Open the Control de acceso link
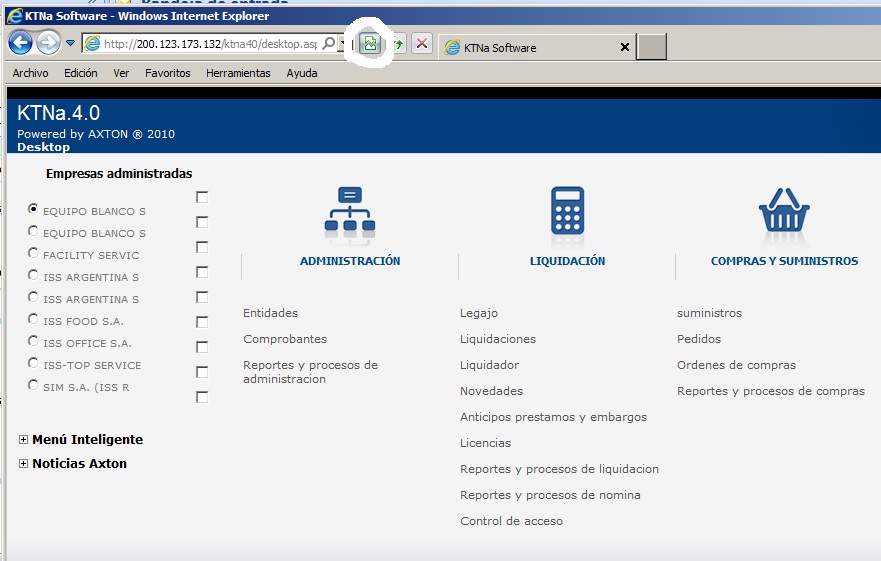The width and height of the screenshot is (881, 561). [511, 521]
